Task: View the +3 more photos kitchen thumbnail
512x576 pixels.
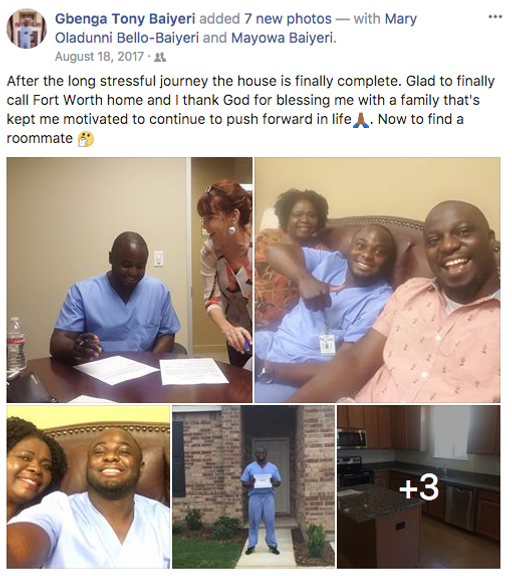Action: [419, 487]
